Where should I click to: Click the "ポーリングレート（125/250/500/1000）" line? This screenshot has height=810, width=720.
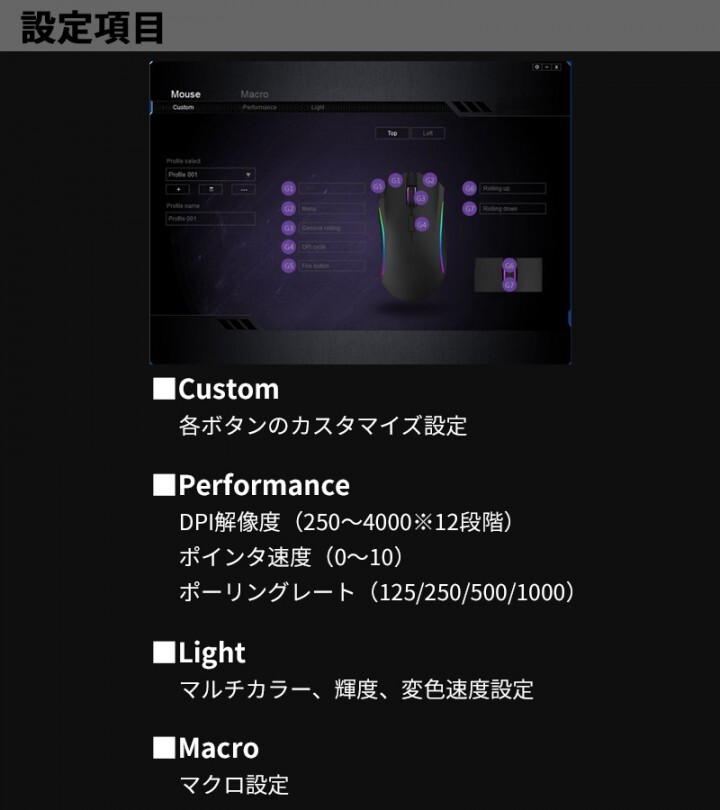pyautogui.click(x=377, y=592)
